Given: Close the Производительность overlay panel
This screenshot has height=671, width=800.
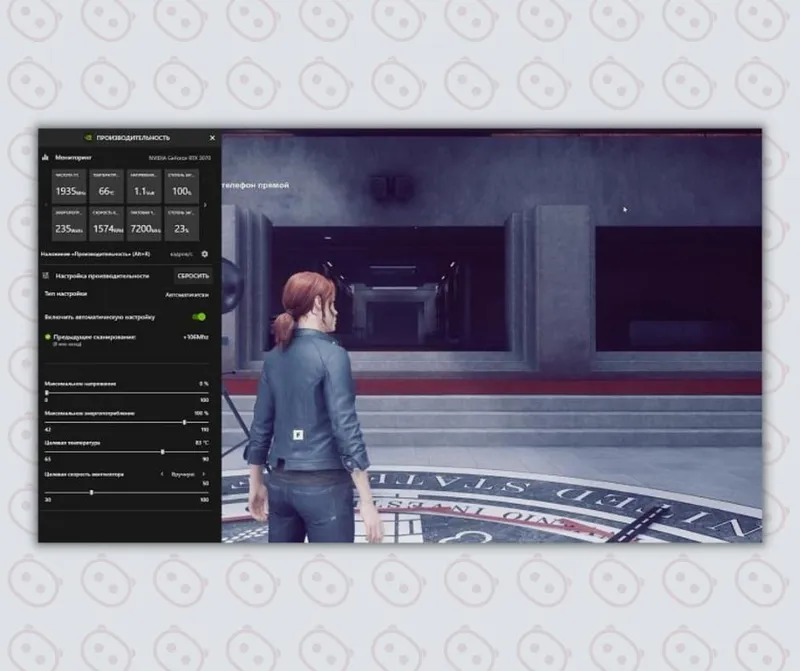Looking at the screenshot, I should point(212,138).
